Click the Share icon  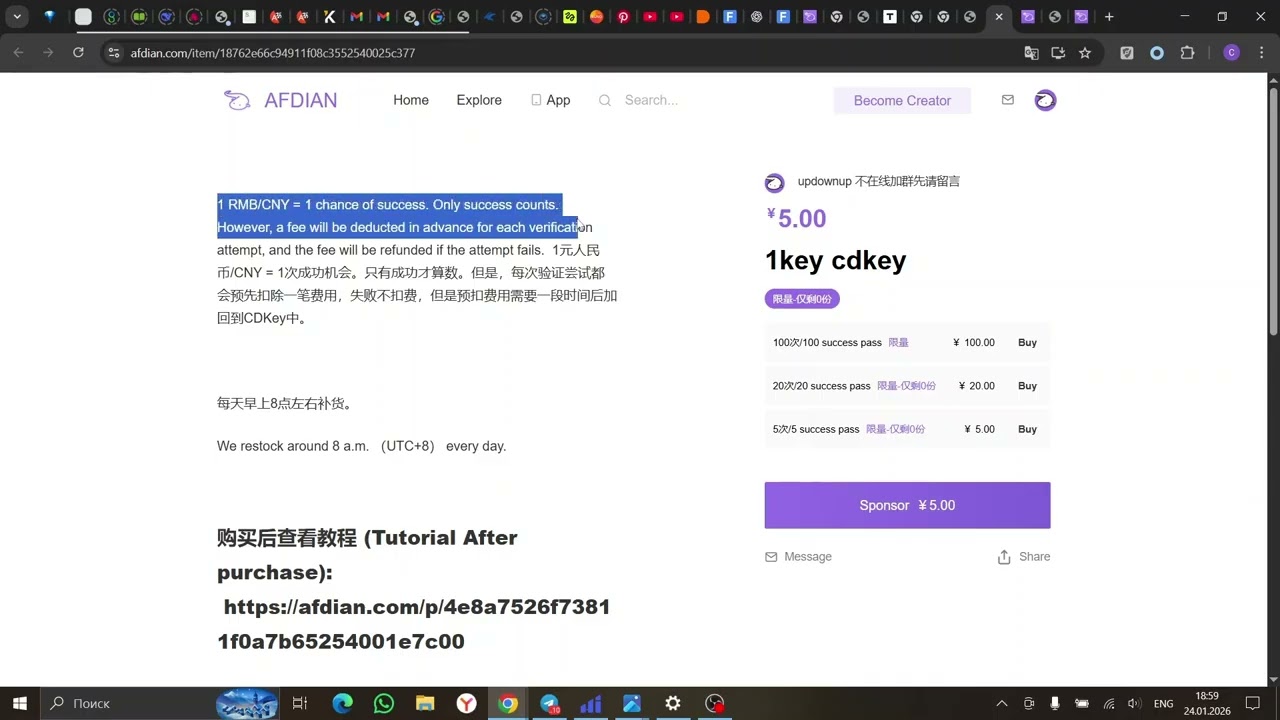pyautogui.click(x=1004, y=557)
